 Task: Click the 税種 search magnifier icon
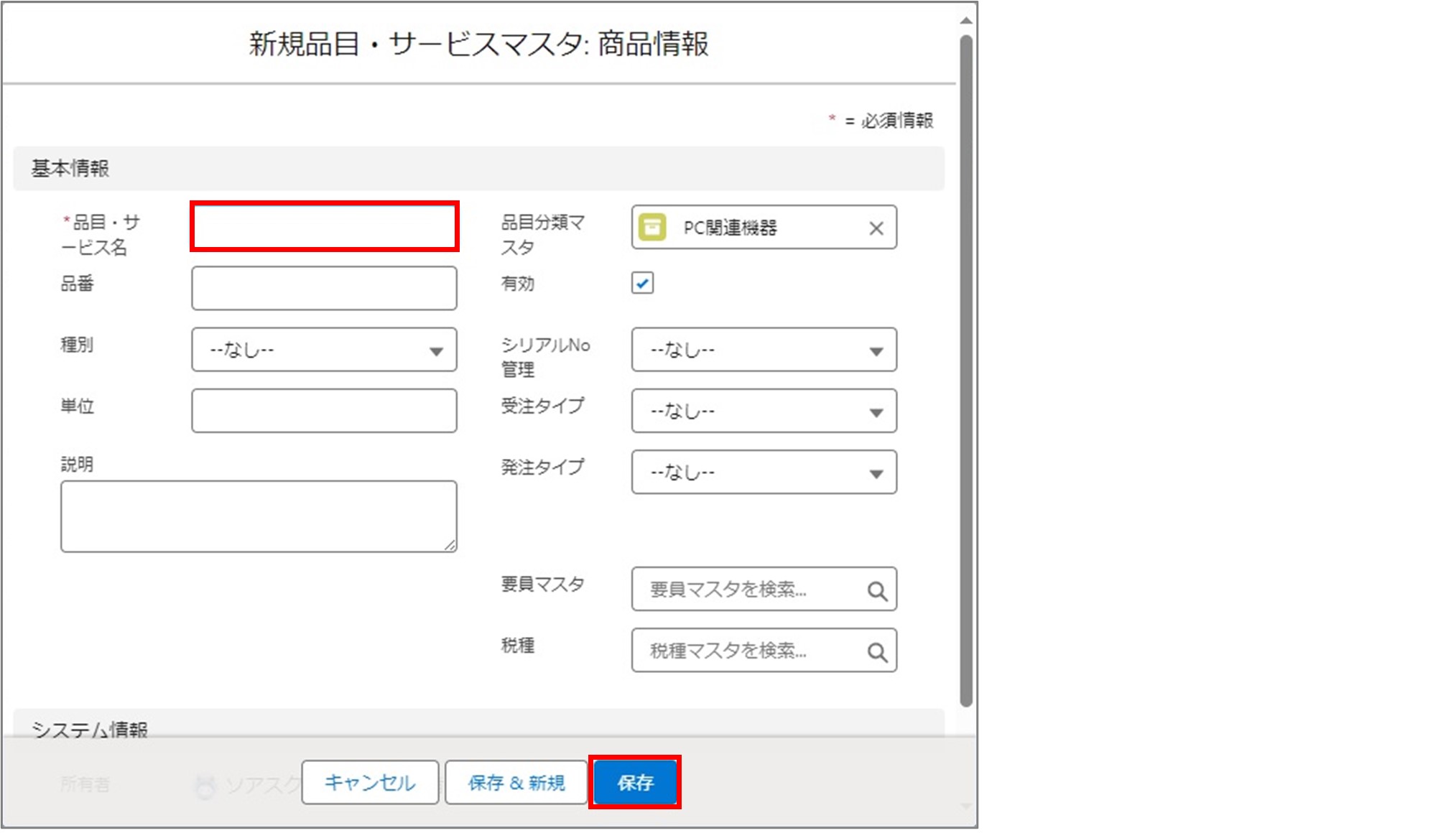(877, 652)
